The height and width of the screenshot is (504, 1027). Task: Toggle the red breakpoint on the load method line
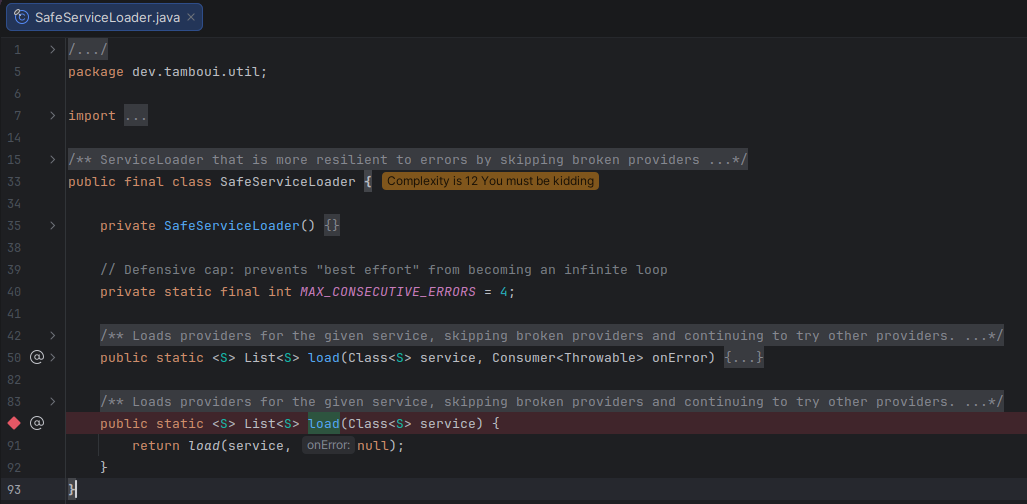click(x=14, y=423)
